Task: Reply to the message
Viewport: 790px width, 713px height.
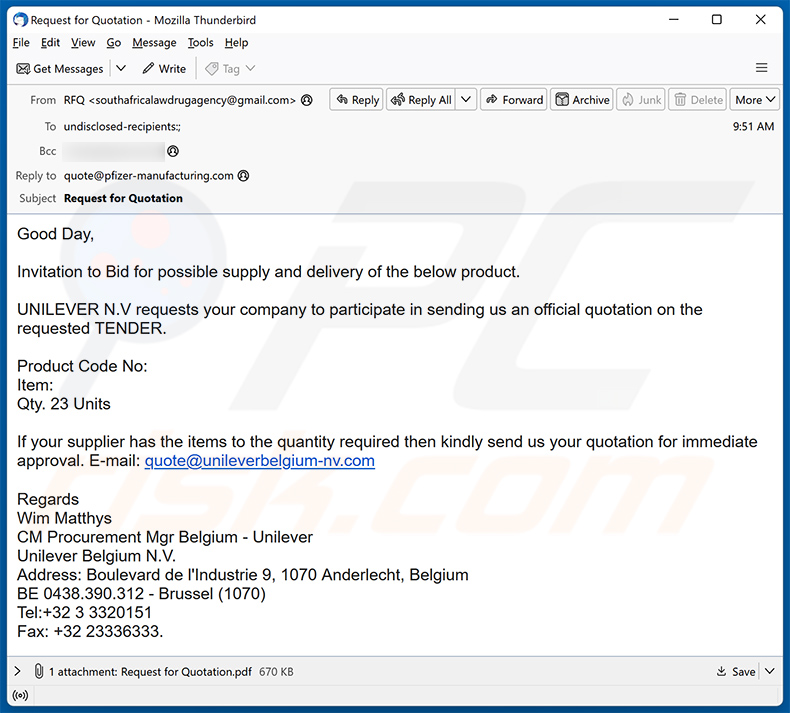Action: 356,100
